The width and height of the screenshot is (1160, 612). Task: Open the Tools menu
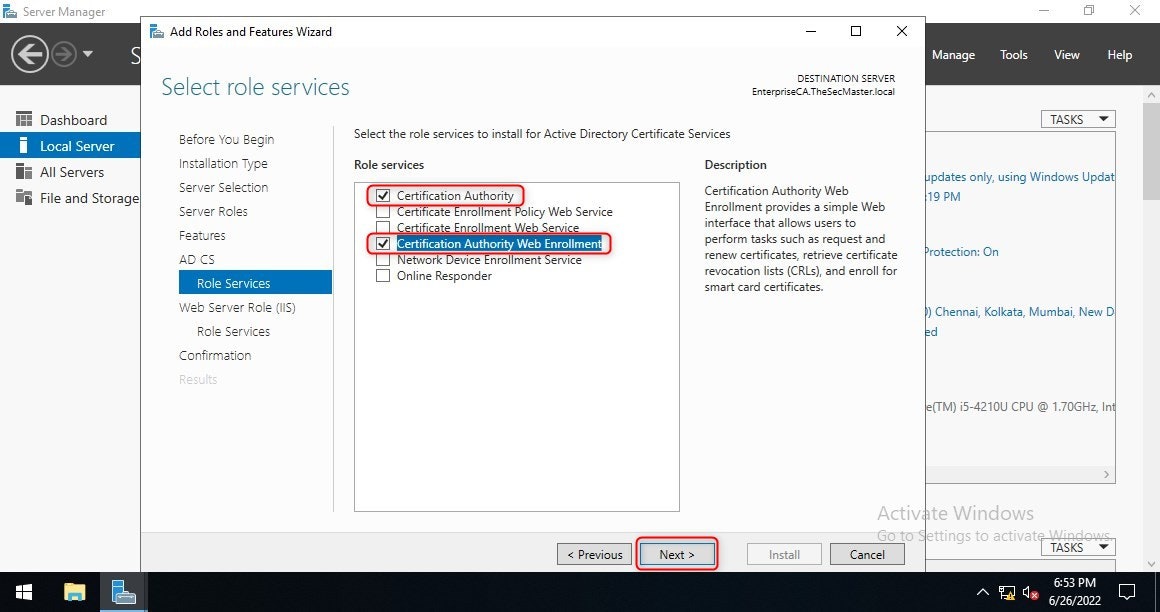(x=1014, y=55)
